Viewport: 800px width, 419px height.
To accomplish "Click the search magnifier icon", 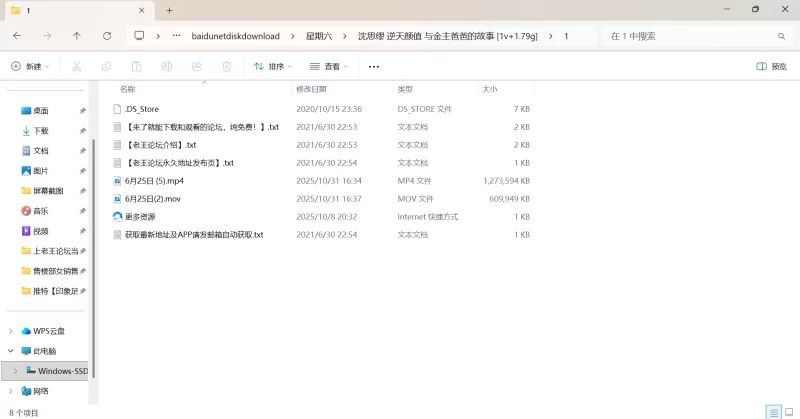I will pos(781,36).
